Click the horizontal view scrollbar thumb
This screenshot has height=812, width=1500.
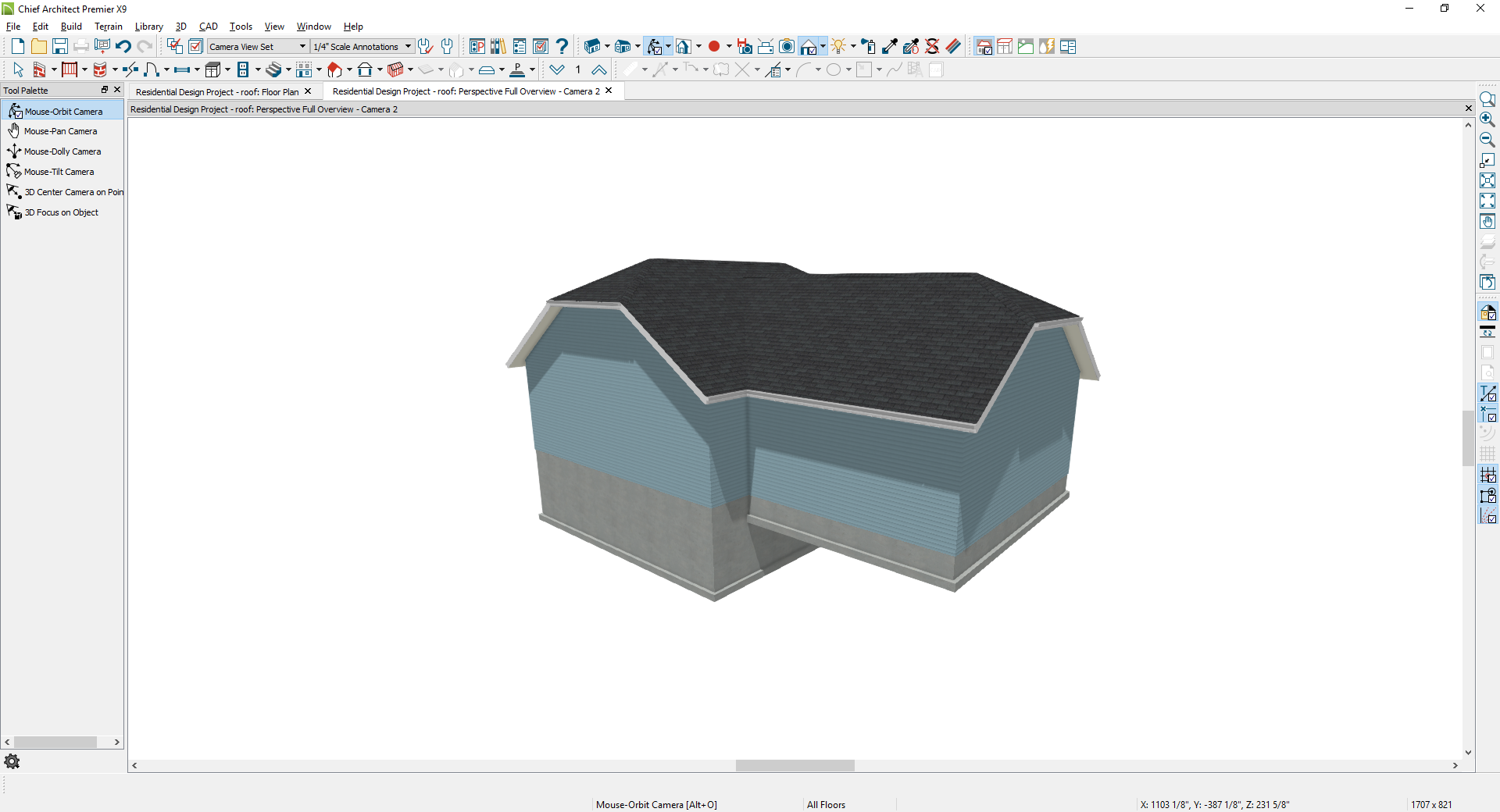point(795,766)
